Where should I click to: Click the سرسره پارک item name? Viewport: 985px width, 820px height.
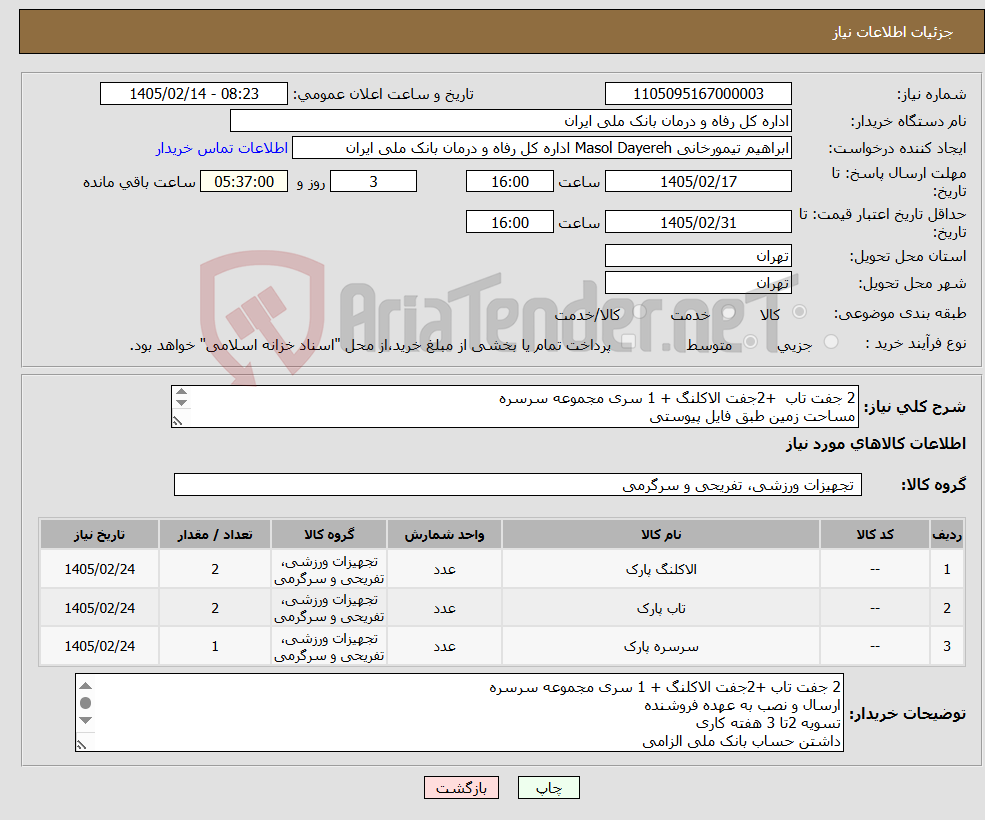(661, 646)
